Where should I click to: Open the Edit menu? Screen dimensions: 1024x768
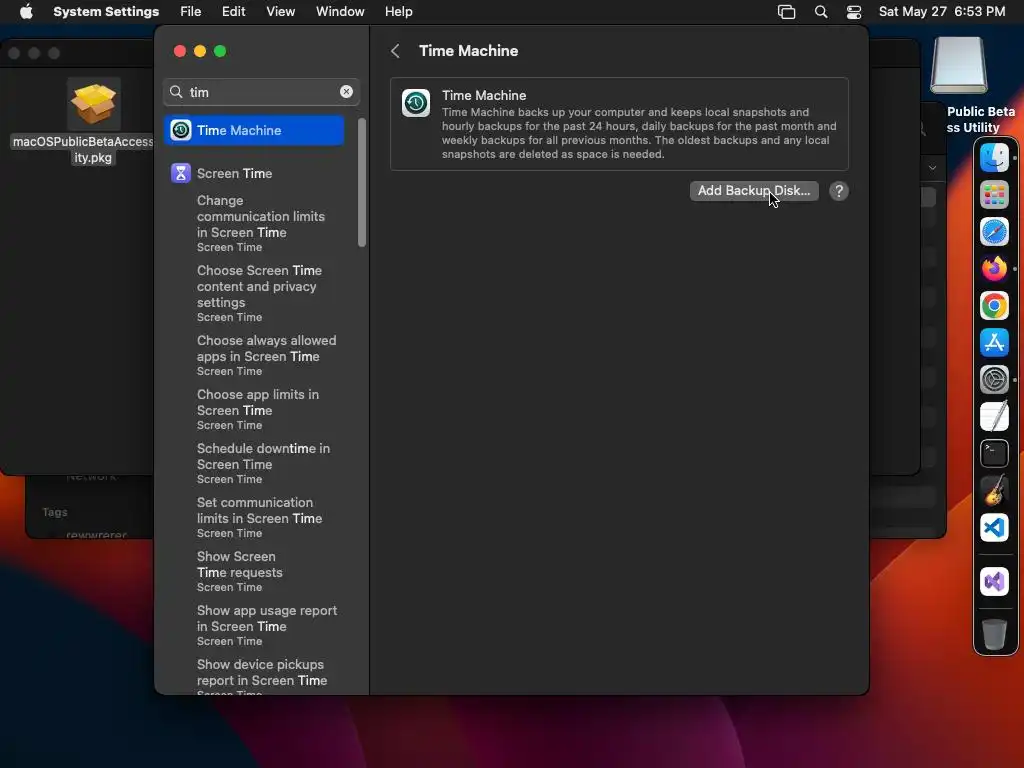pos(233,12)
